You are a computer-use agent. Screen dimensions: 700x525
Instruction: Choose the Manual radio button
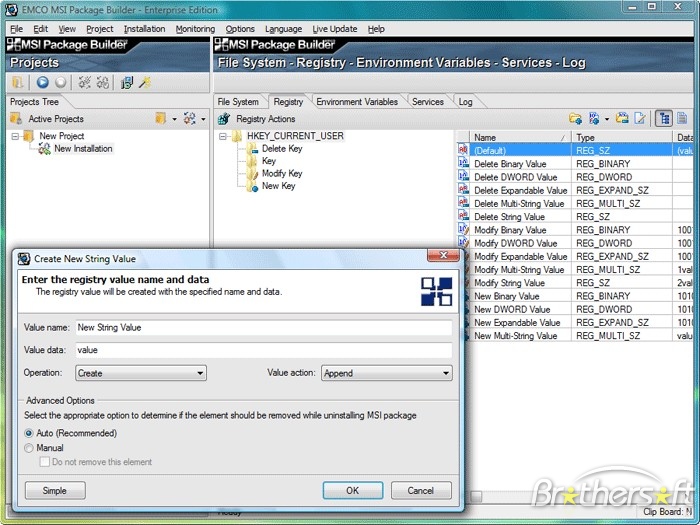coord(29,448)
